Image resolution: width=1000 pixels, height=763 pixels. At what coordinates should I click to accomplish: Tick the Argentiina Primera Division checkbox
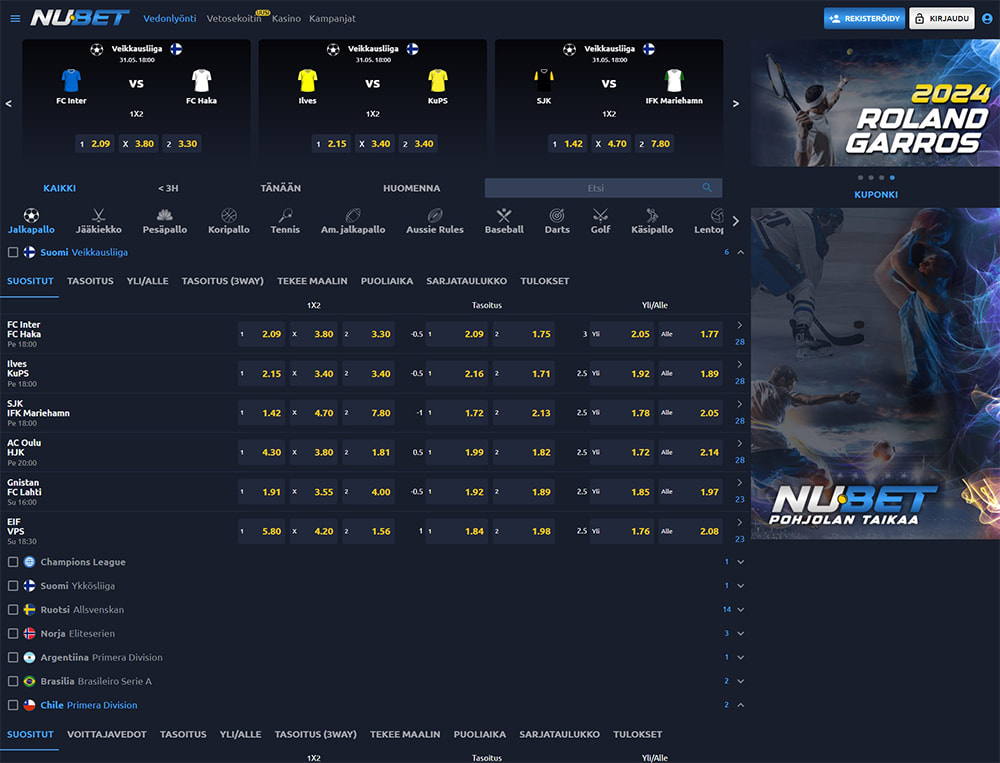[13, 657]
